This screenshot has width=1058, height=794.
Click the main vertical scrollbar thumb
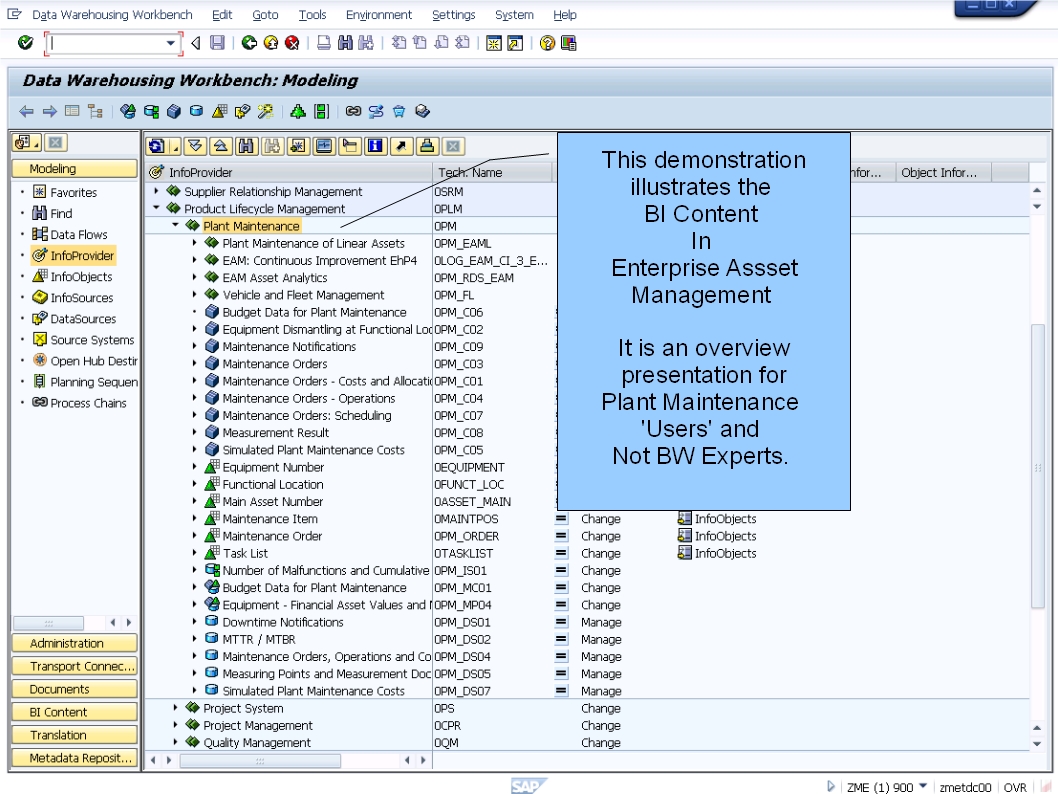[x=1038, y=466]
